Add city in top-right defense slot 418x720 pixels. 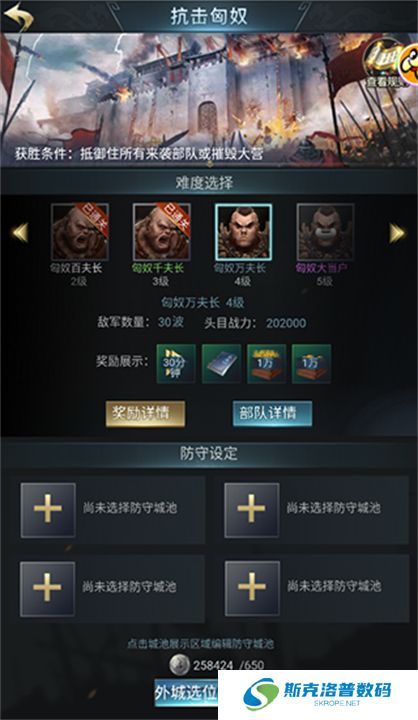click(x=252, y=510)
